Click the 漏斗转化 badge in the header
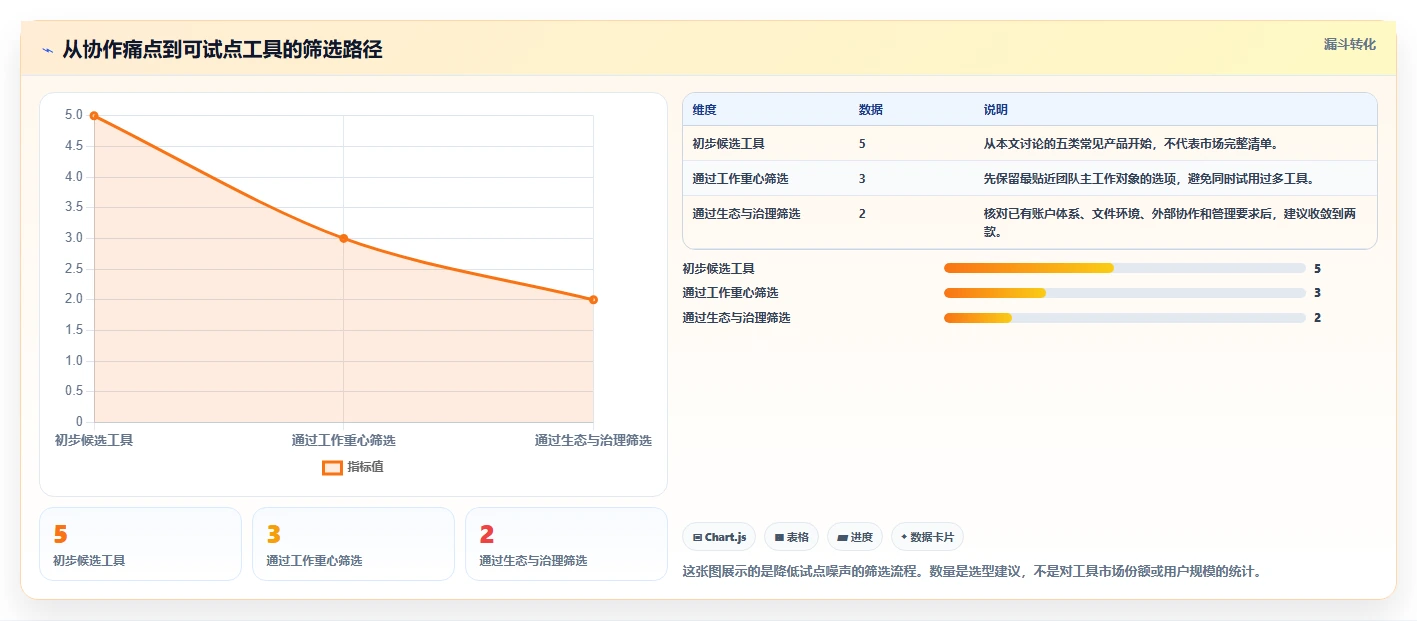Image resolution: width=1417 pixels, height=621 pixels. coord(1349,44)
